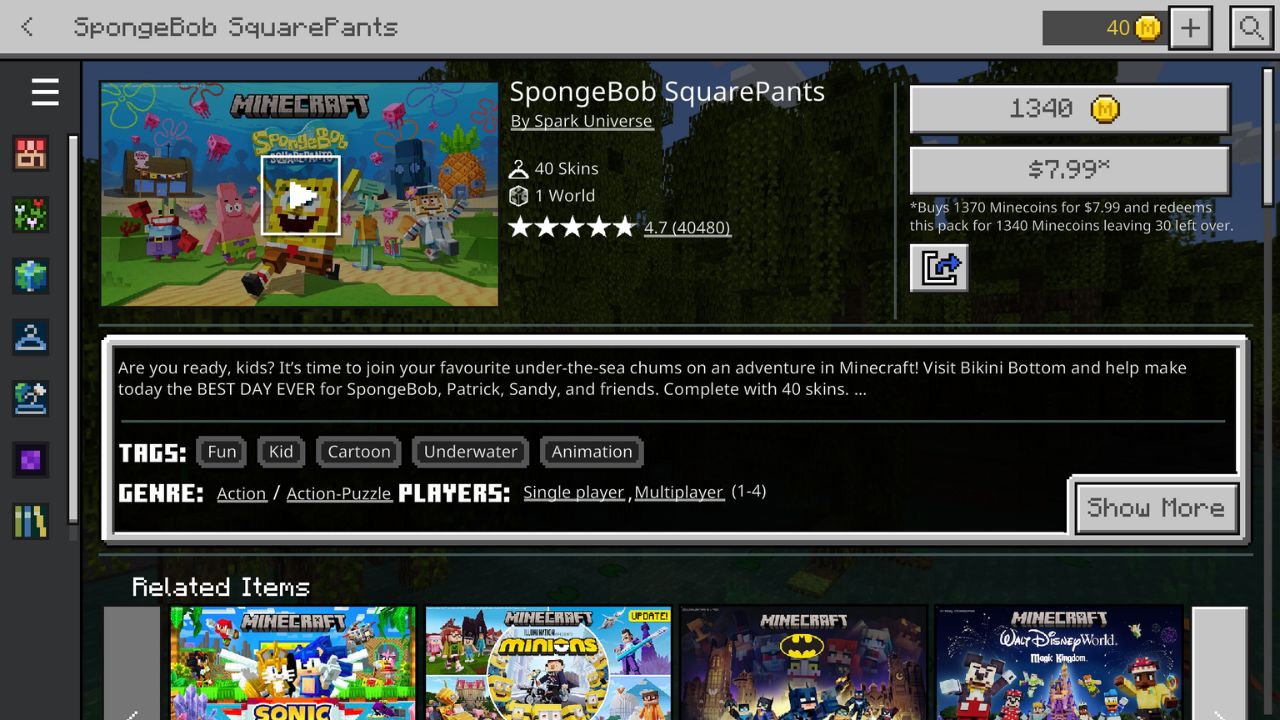Buy pack for 1340 Minecoins
This screenshot has width=1280, height=720.
(1069, 108)
